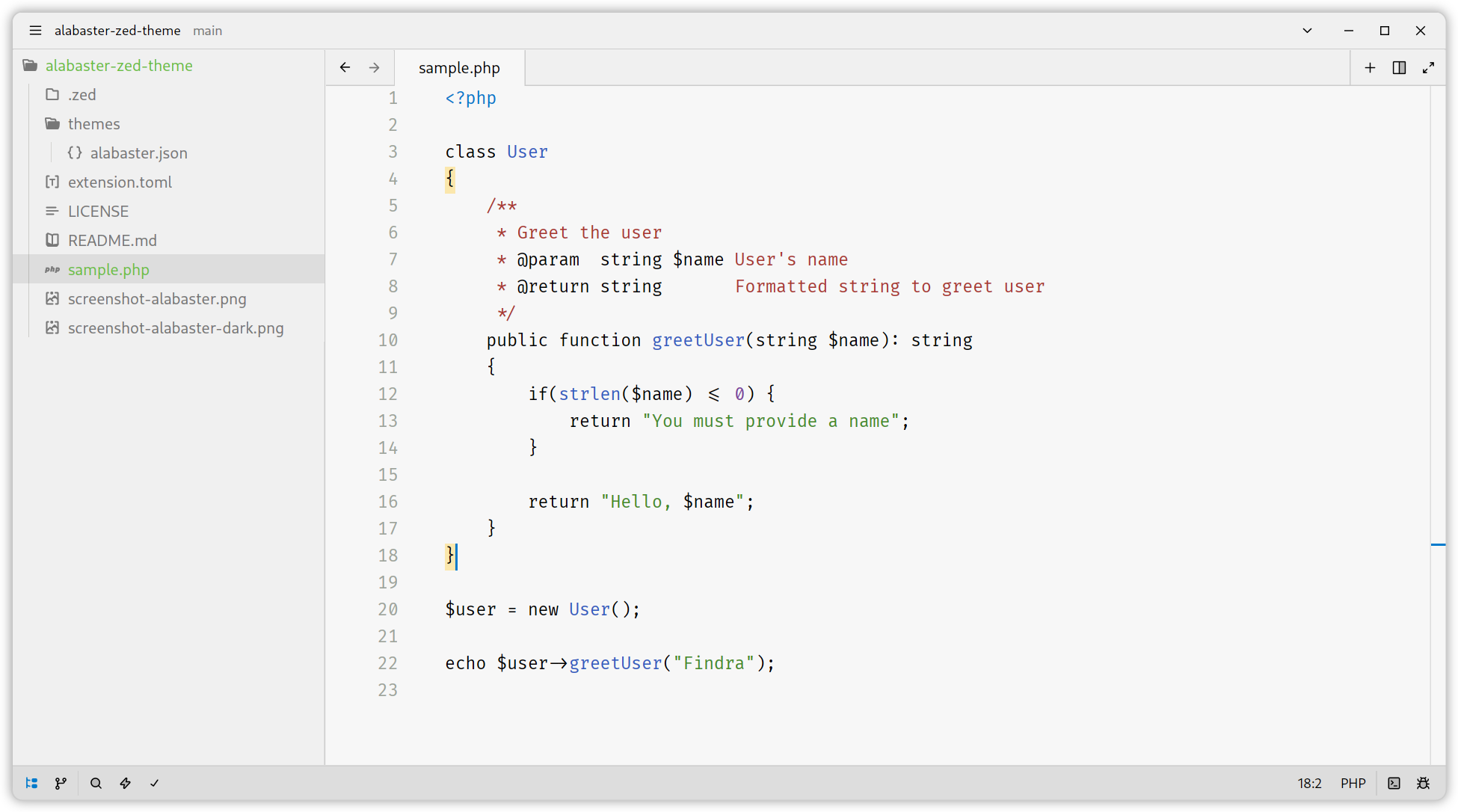Screen dimensions: 1458x812
Task: Open the main branch selector
Action: pos(207,31)
